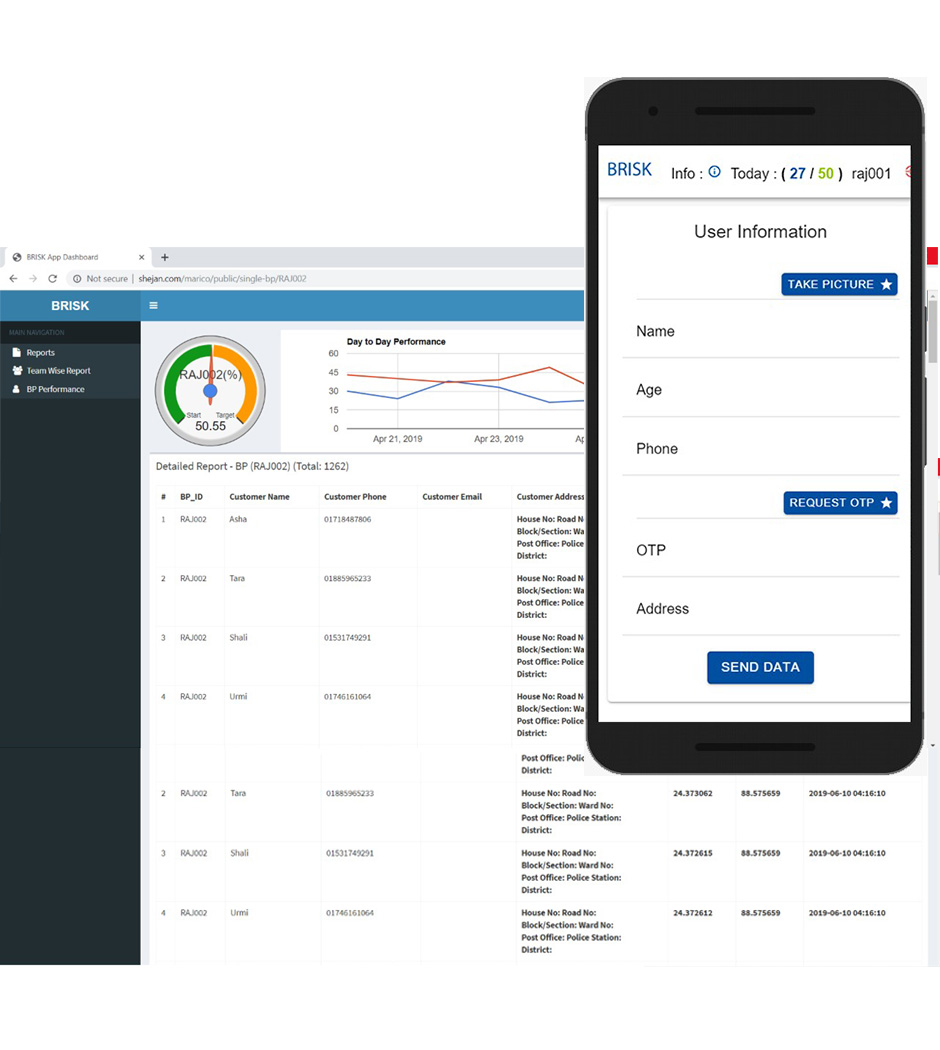Toggle the sidebar hamburger menu
This screenshot has width=940, height=1050.
(153, 305)
